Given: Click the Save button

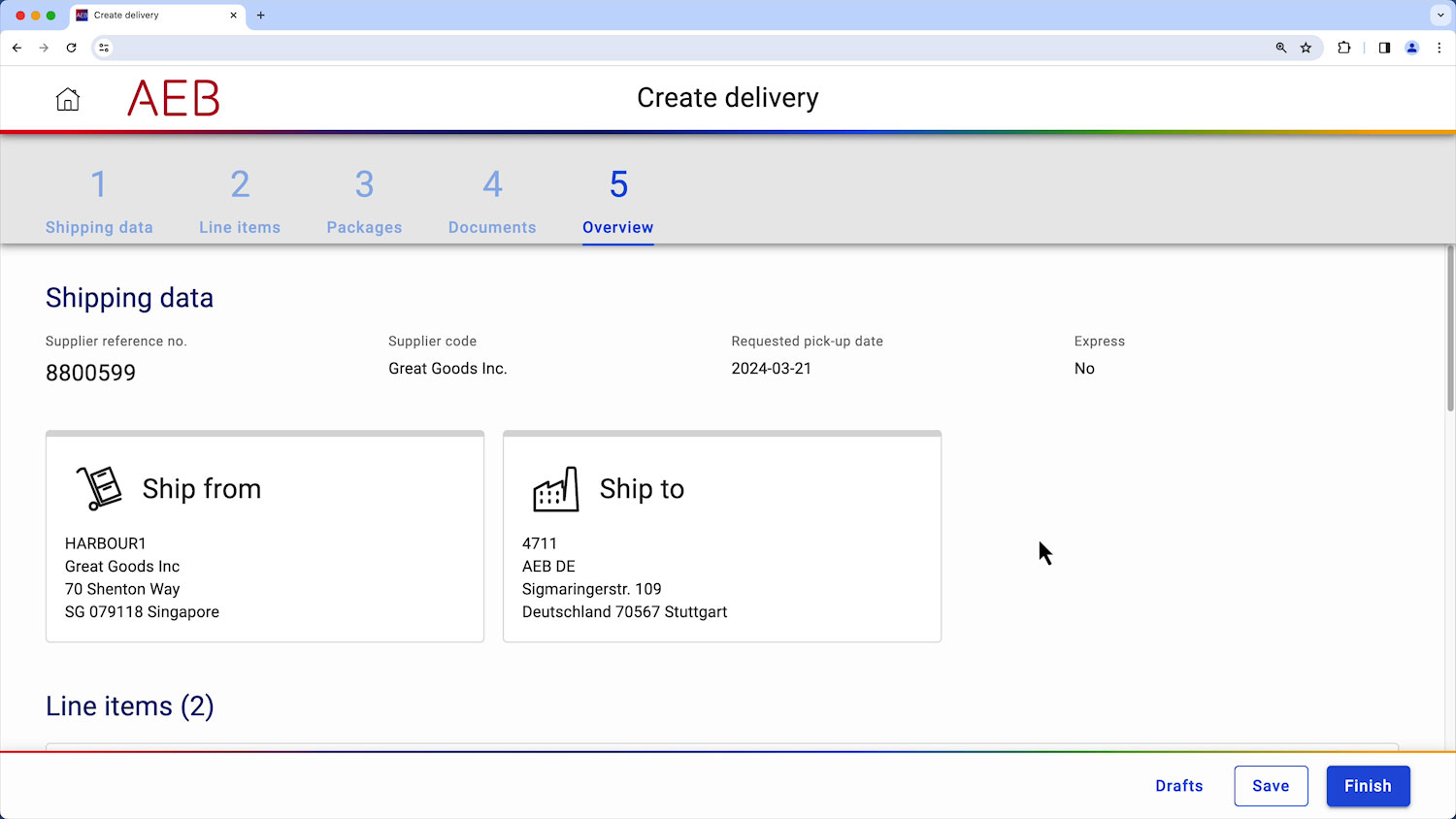Looking at the screenshot, I should pyautogui.click(x=1271, y=786).
